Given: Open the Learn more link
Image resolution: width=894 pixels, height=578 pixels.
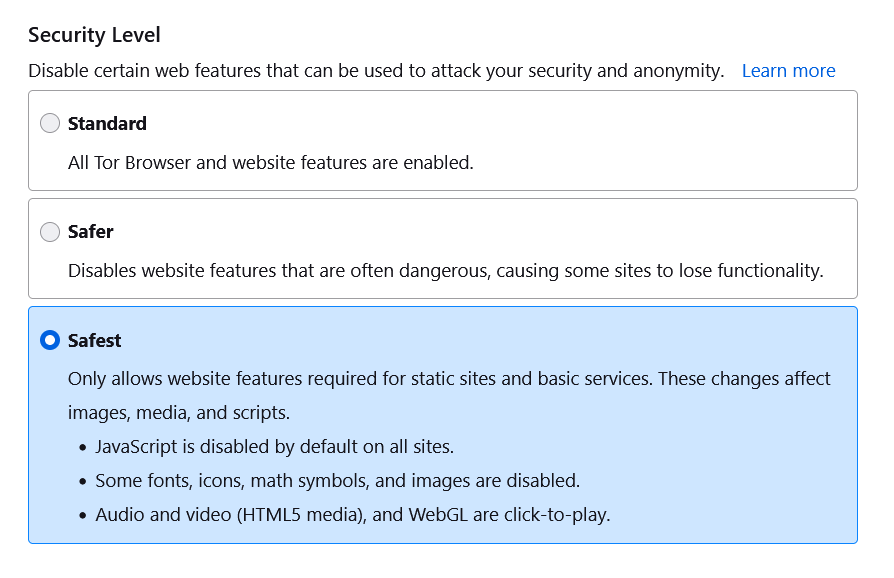Looking at the screenshot, I should coord(788,71).
